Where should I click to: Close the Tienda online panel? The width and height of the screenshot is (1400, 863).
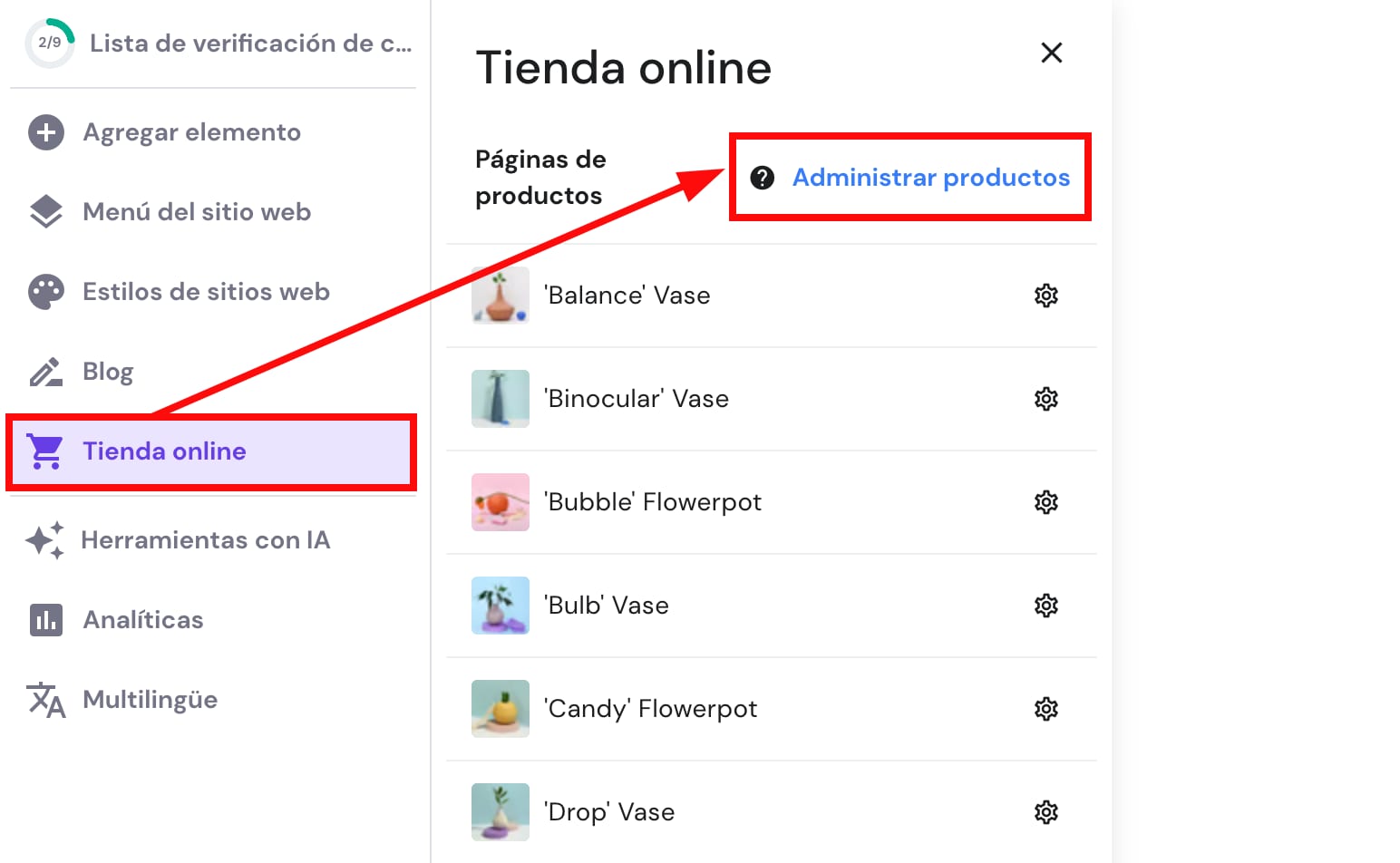pos(1051,53)
